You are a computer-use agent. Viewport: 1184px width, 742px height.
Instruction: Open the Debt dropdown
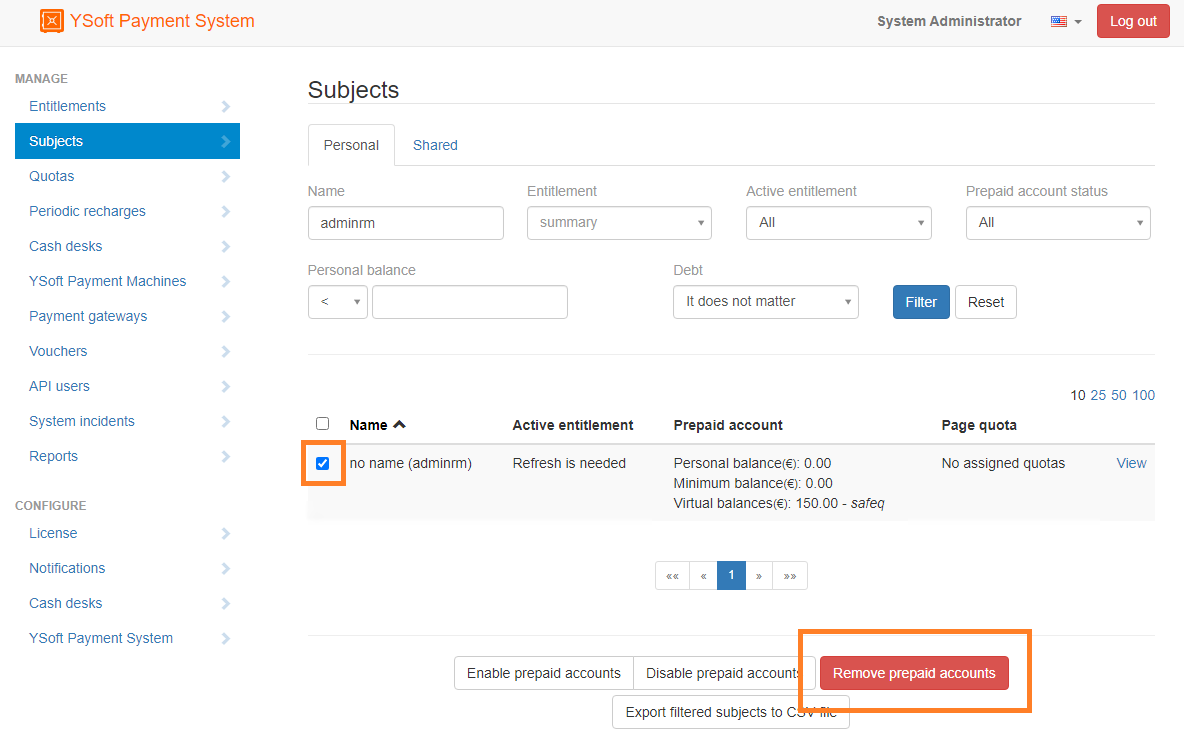(x=765, y=302)
